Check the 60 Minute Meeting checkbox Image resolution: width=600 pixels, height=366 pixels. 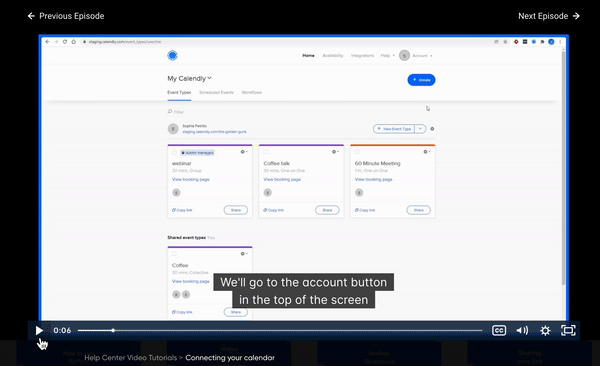coord(357,152)
